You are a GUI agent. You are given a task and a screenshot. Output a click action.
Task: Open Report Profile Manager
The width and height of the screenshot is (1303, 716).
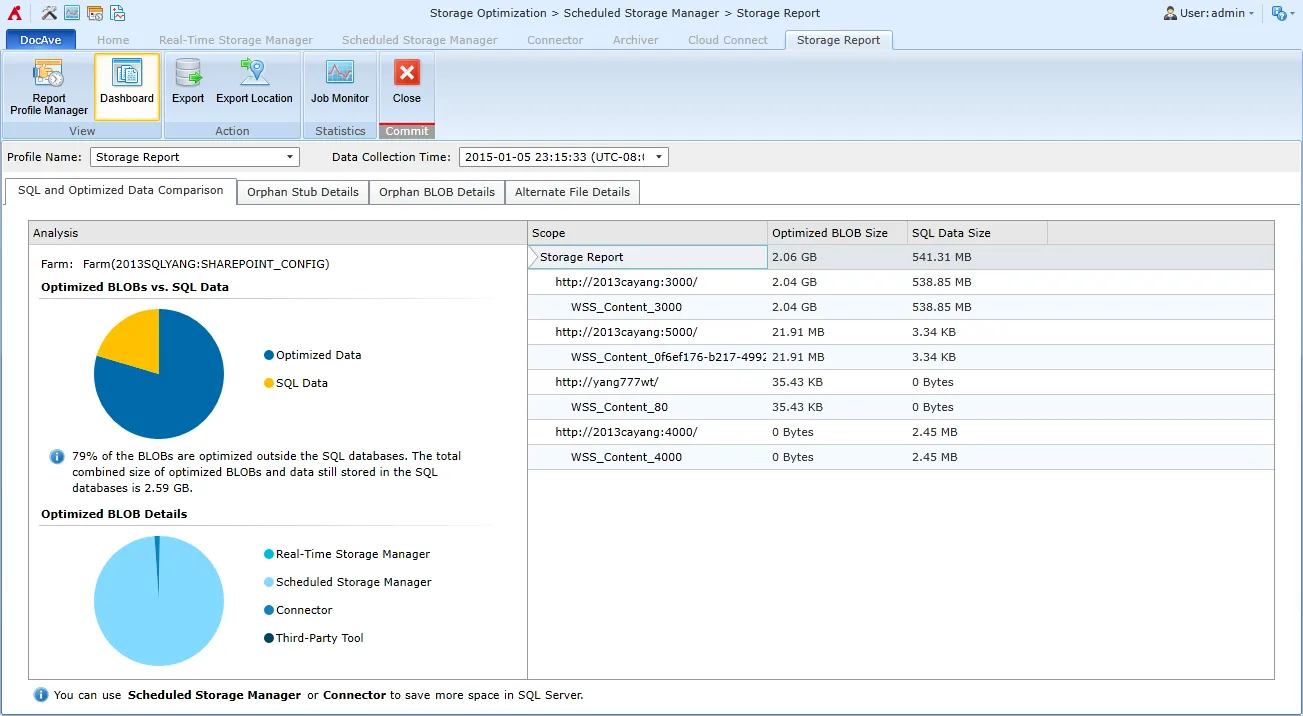(x=49, y=87)
